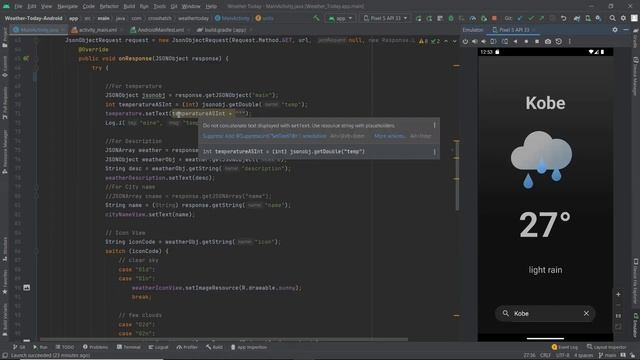Click Git update project arrow icon
Viewport: 640px width, 360px height.
(520, 18)
